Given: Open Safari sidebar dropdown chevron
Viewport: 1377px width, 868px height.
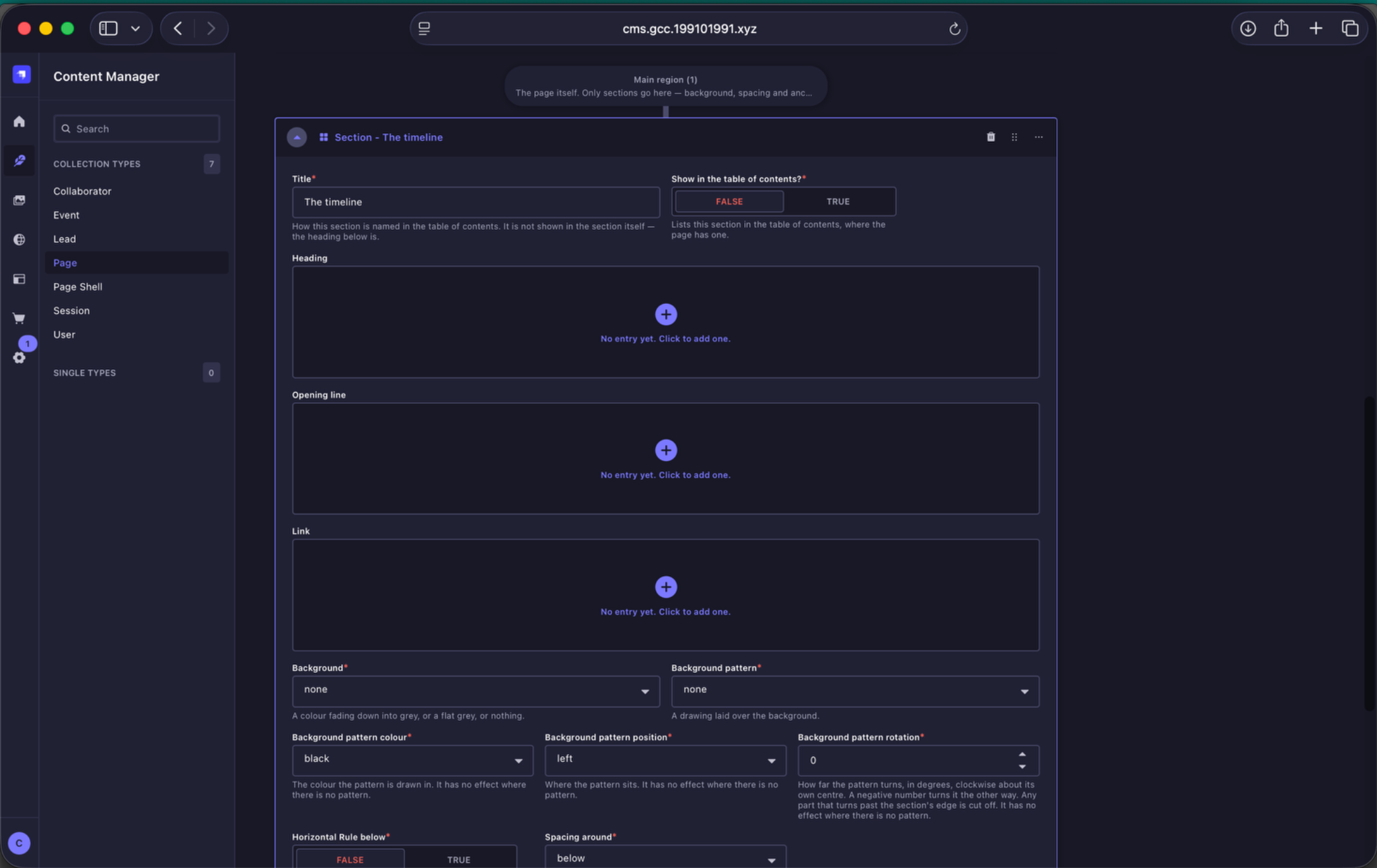Looking at the screenshot, I should (135, 28).
